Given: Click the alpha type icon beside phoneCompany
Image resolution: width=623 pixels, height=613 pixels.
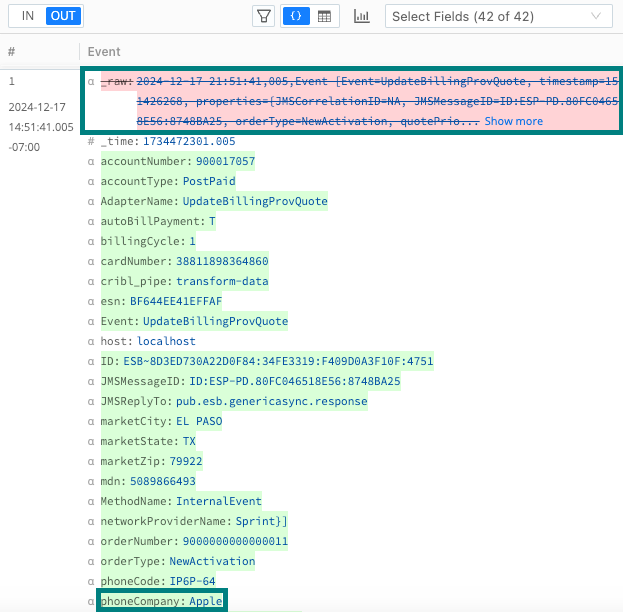Looking at the screenshot, I should (92, 601).
